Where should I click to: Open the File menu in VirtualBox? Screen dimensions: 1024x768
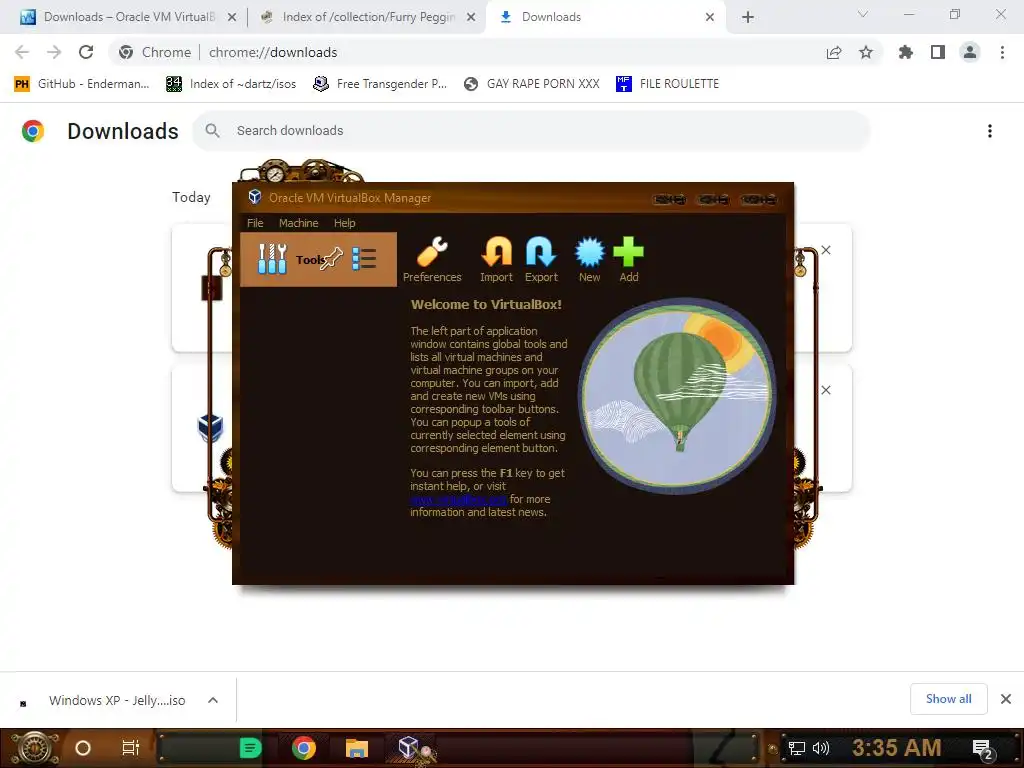point(255,223)
